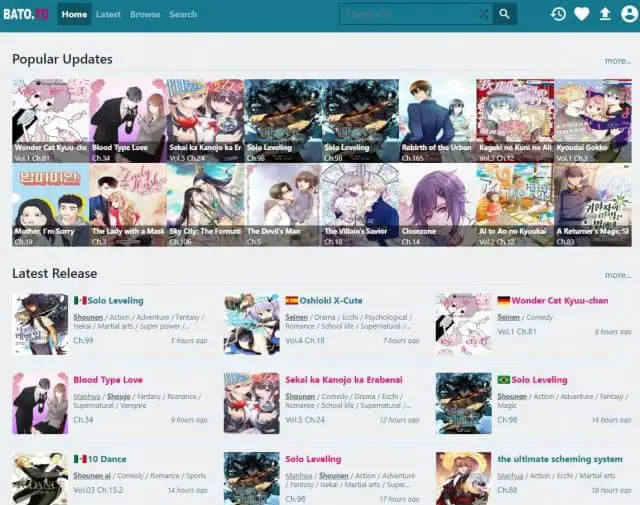Image resolution: width=640 pixels, height=505 pixels.
Task: Open Wonder Cat Kyuu-chan title link
Action: (x=560, y=301)
